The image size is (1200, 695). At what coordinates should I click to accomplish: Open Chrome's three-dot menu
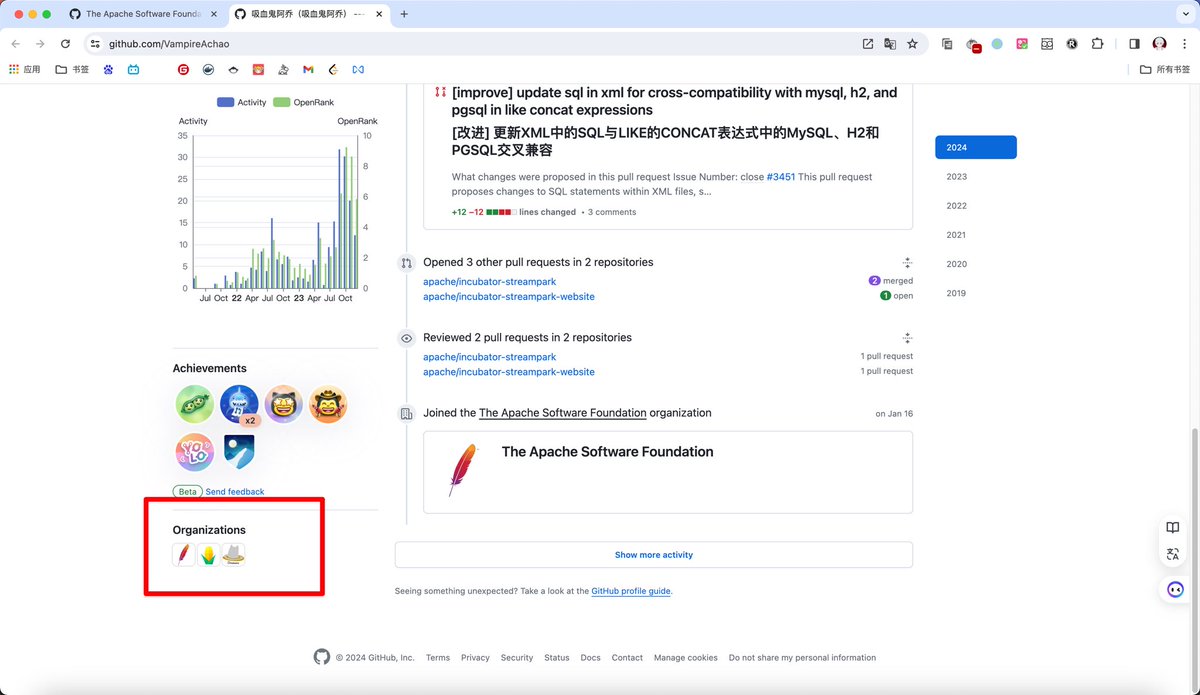pyautogui.click(x=1184, y=44)
